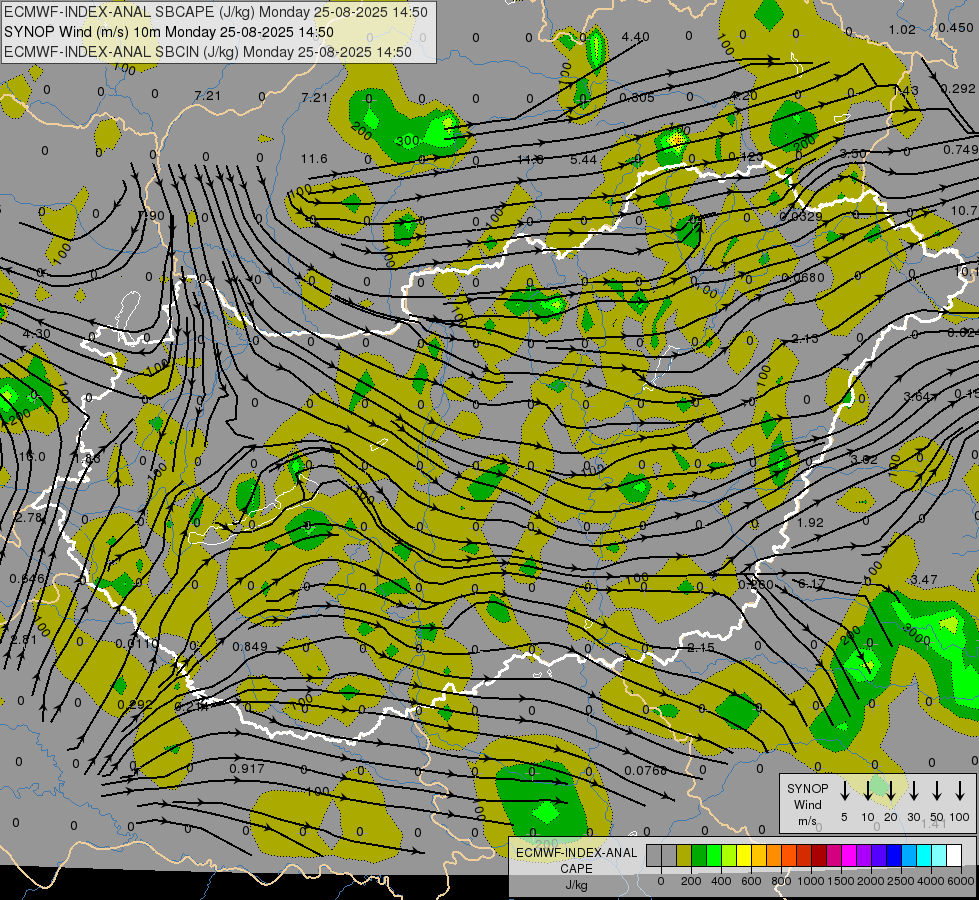Viewport: 979px width, 900px height.
Task: Click the 10 m/s wind arrow symbol
Action: coord(868,791)
